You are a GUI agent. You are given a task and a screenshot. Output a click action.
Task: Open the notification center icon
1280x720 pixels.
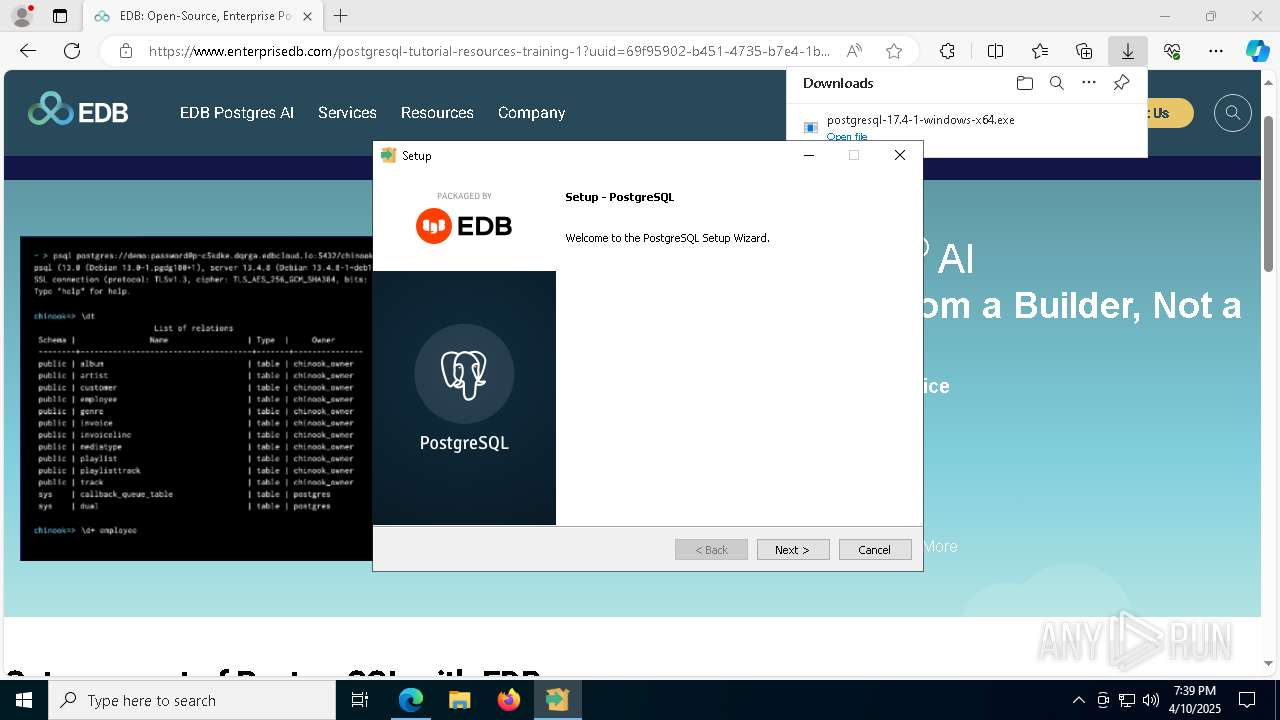click(x=1247, y=700)
